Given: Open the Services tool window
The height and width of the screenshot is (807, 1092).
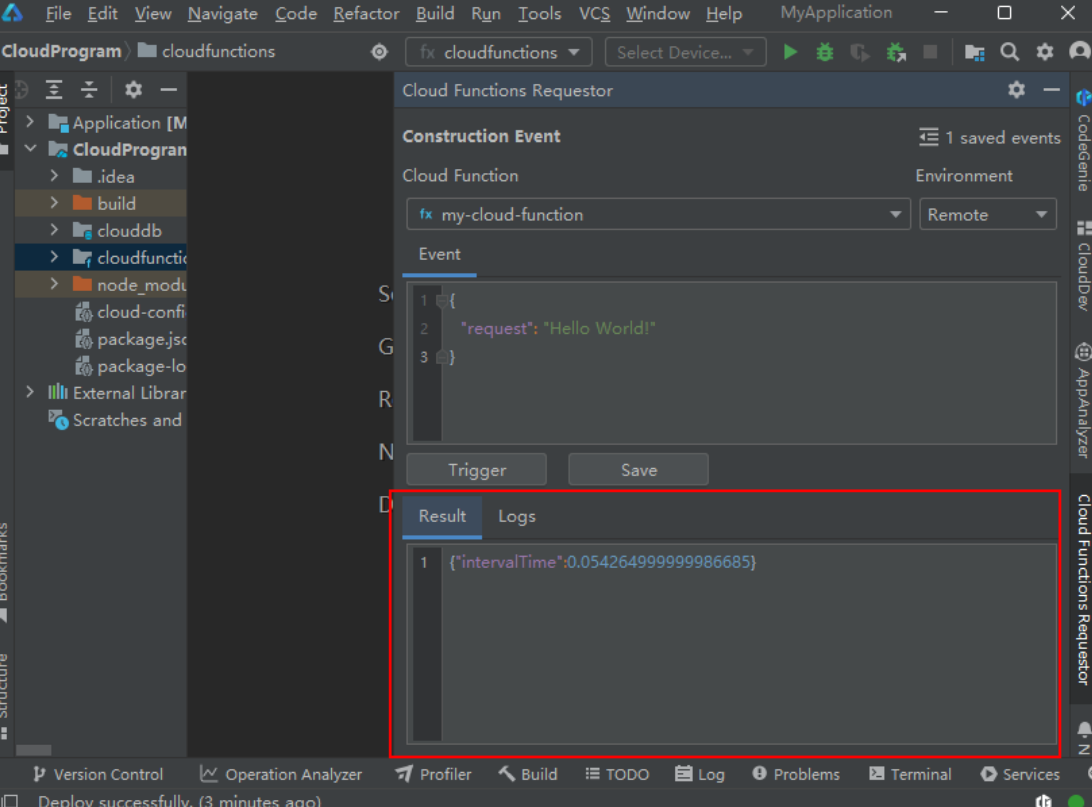Looking at the screenshot, I should point(1020,774).
